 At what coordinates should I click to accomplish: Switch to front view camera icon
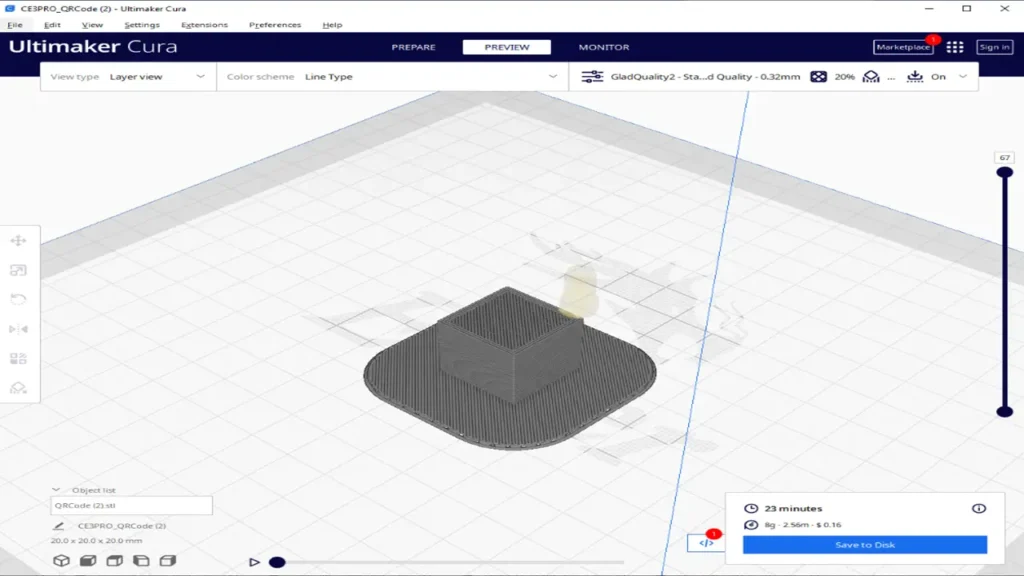pos(88,560)
